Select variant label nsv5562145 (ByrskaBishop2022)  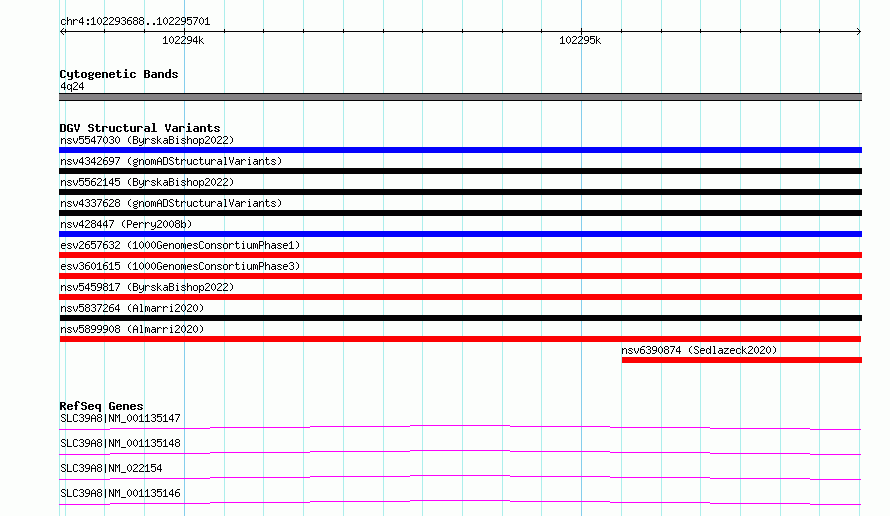coord(147,182)
